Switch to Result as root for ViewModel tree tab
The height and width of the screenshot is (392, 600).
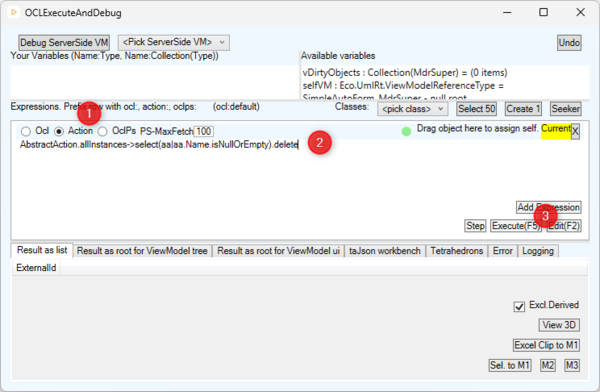point(142,251)
